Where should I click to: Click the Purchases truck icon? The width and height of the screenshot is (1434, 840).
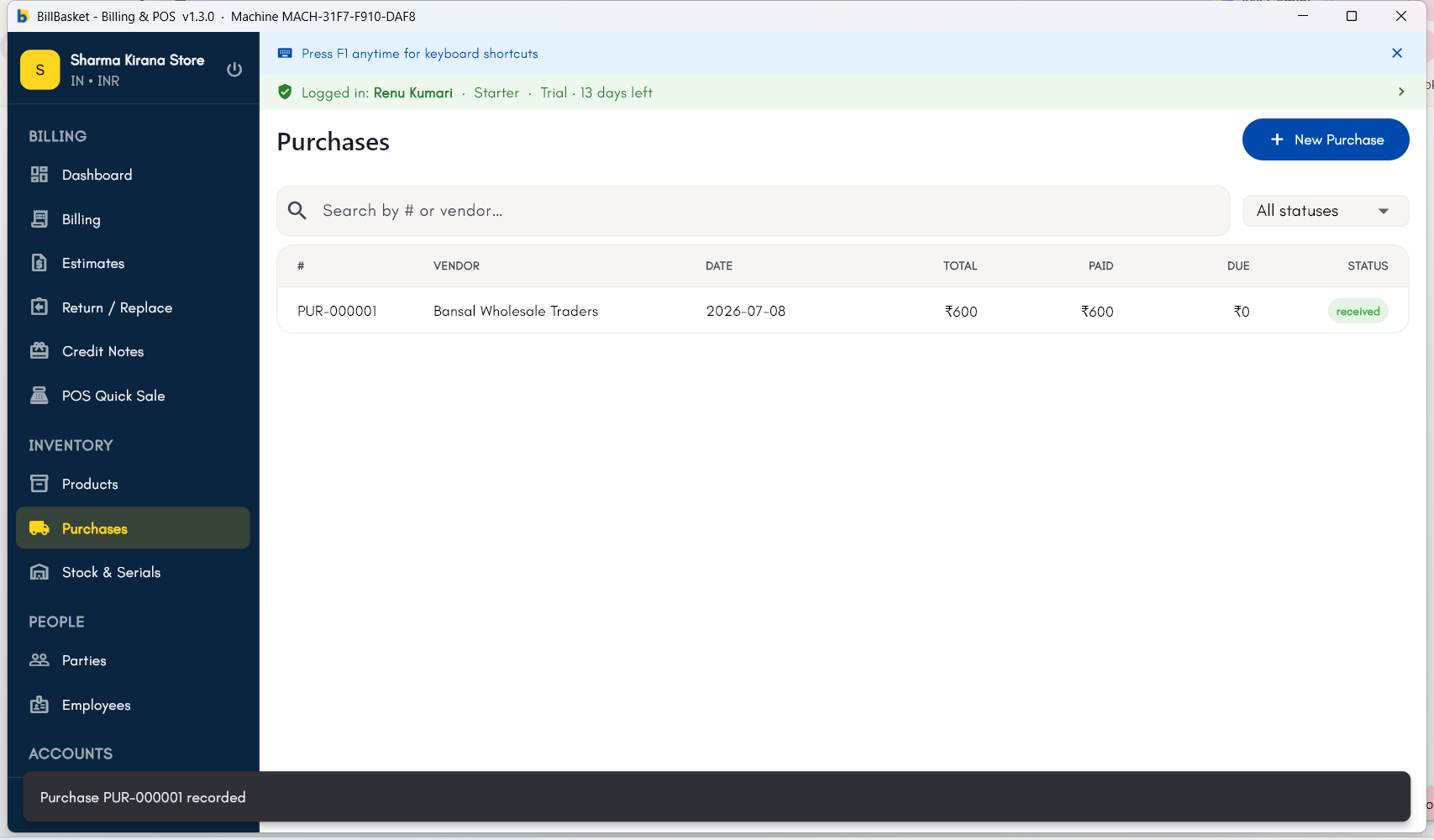(39, 528)
